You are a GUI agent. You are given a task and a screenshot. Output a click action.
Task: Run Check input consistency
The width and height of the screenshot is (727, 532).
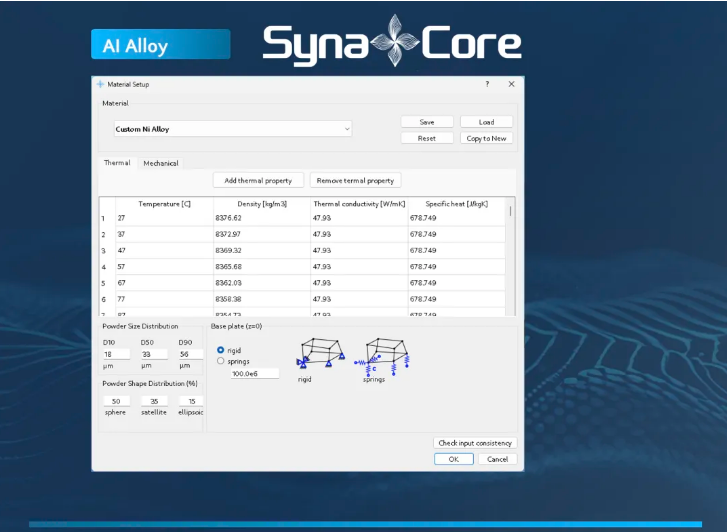(x=476, y=443)
